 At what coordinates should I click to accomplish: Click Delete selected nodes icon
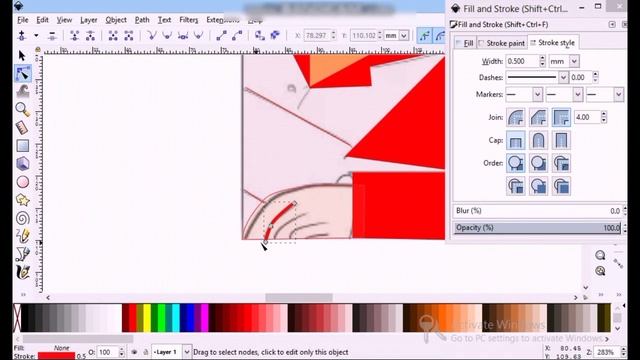(52, 36)
